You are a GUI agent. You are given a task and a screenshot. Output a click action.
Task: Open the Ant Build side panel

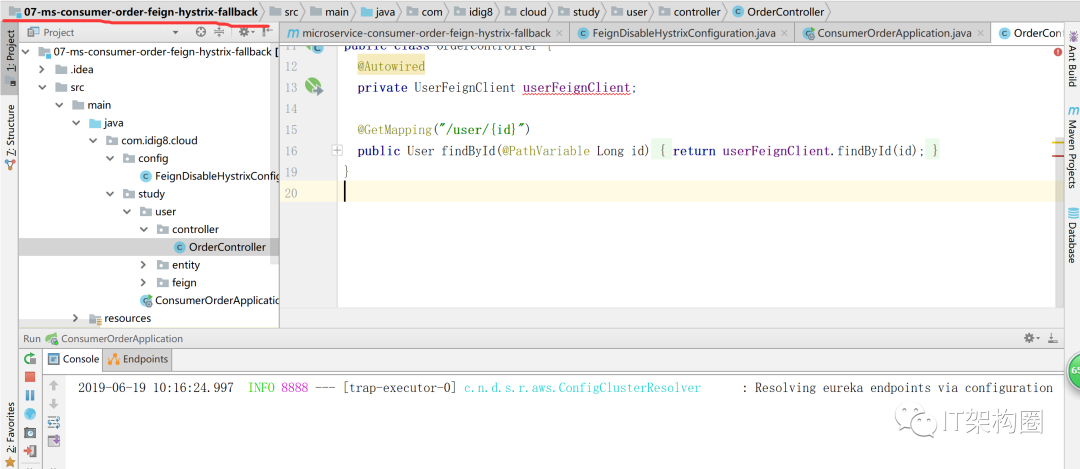(x=1072, y=58)
